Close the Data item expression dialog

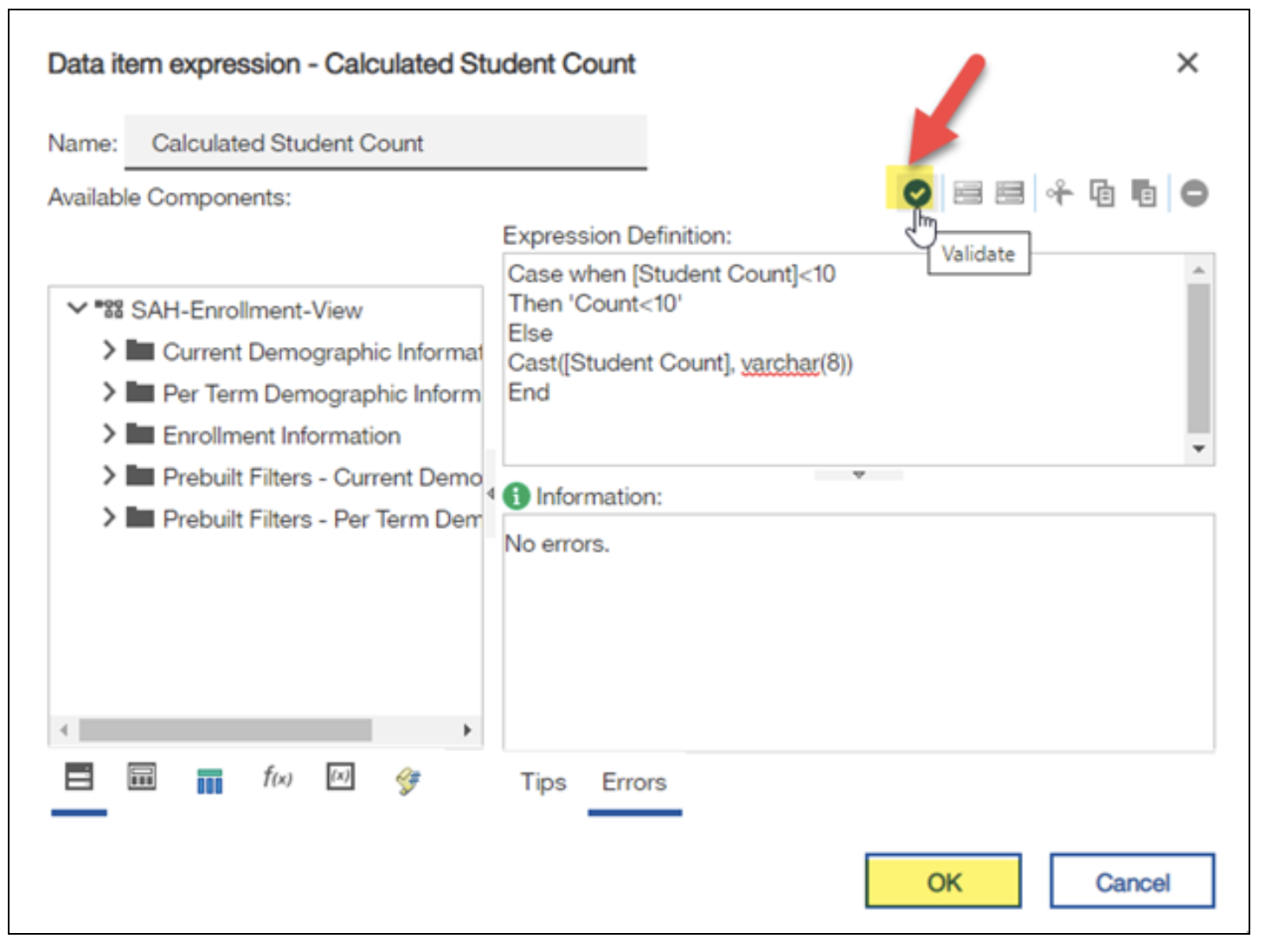click(1187, 62)
